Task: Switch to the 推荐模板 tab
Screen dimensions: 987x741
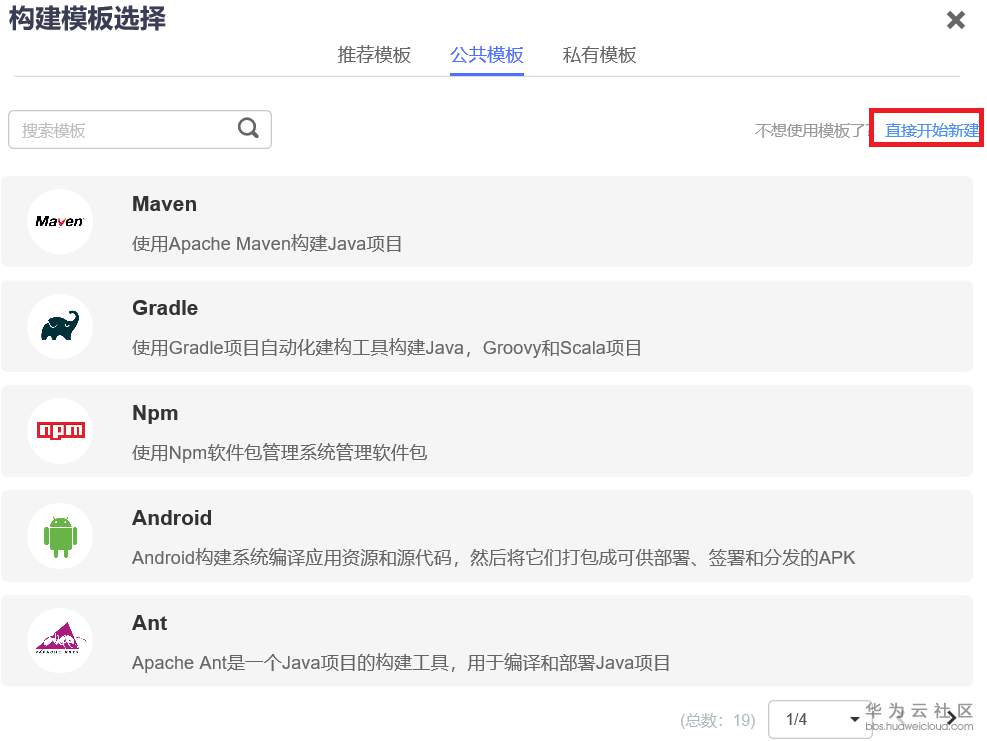Action: (374, 55)
